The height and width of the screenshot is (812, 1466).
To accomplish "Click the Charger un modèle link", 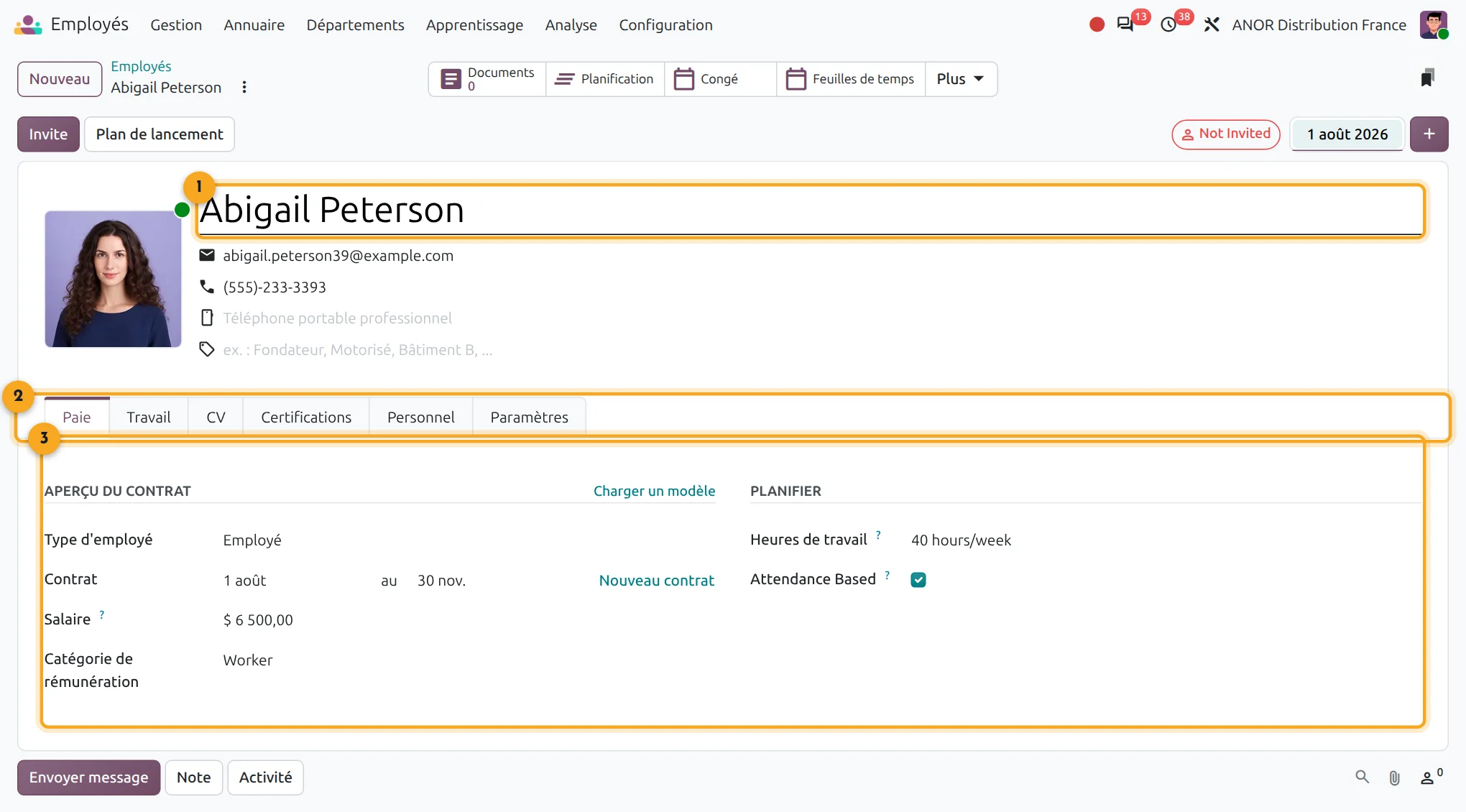I will [654, 491].
